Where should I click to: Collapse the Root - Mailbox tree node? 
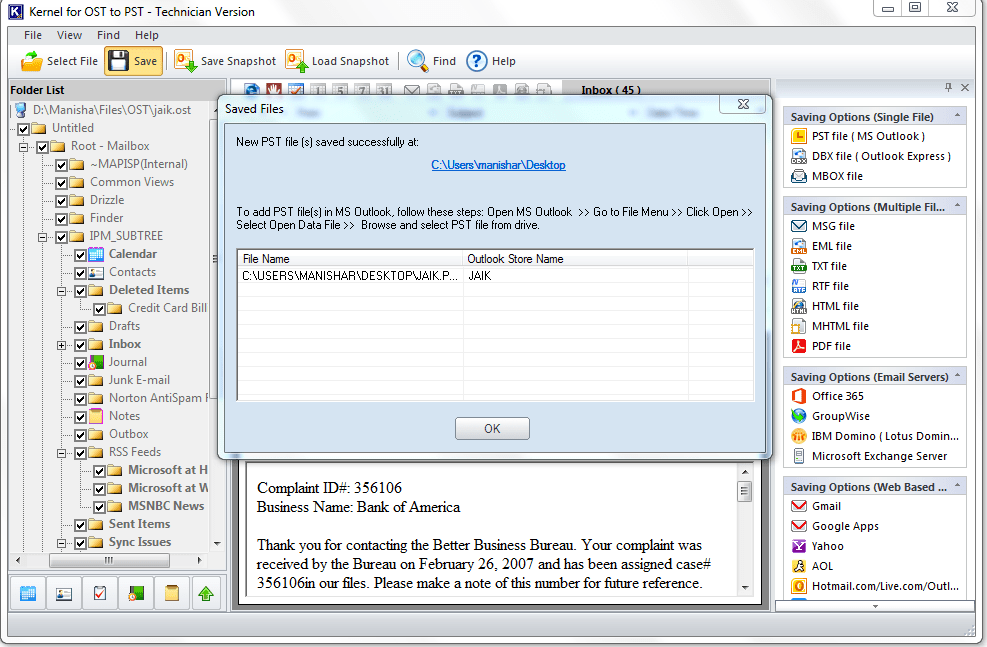[23, 147]
